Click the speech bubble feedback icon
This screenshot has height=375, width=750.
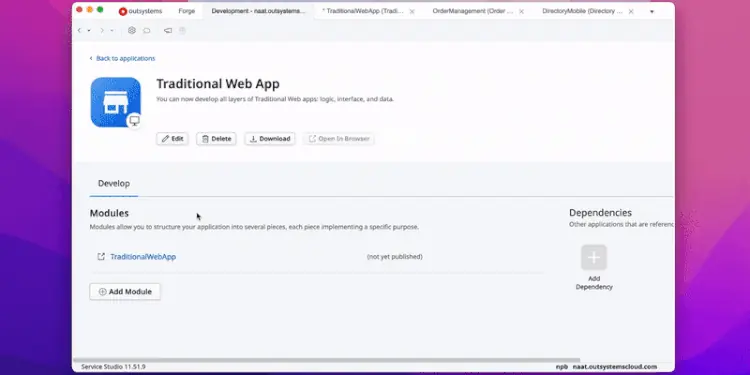click(x=147, y=31)
